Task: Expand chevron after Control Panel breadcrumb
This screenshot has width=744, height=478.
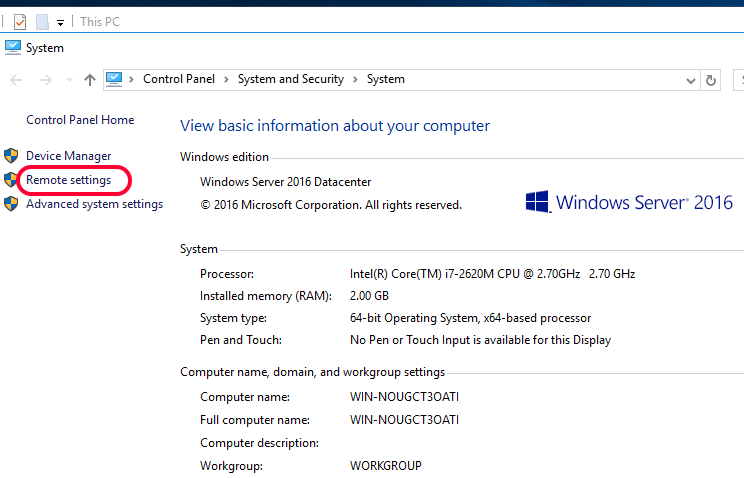Action: 226,80
